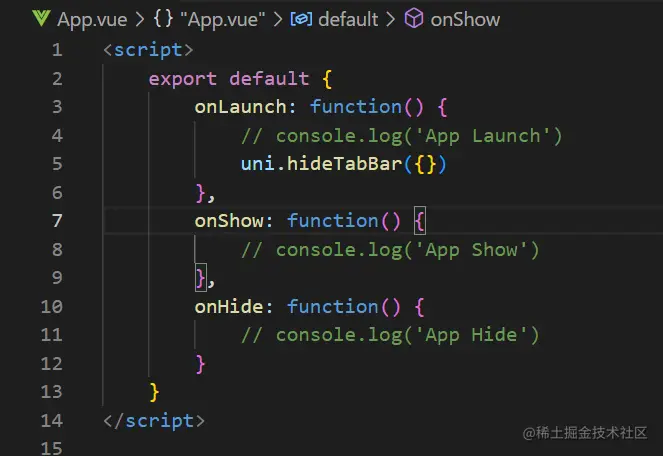The height and width of the screenshot is (456, 663).
Task: Click line number 5 in gutter
Action: pyautogui.click(x=57, y=164)
